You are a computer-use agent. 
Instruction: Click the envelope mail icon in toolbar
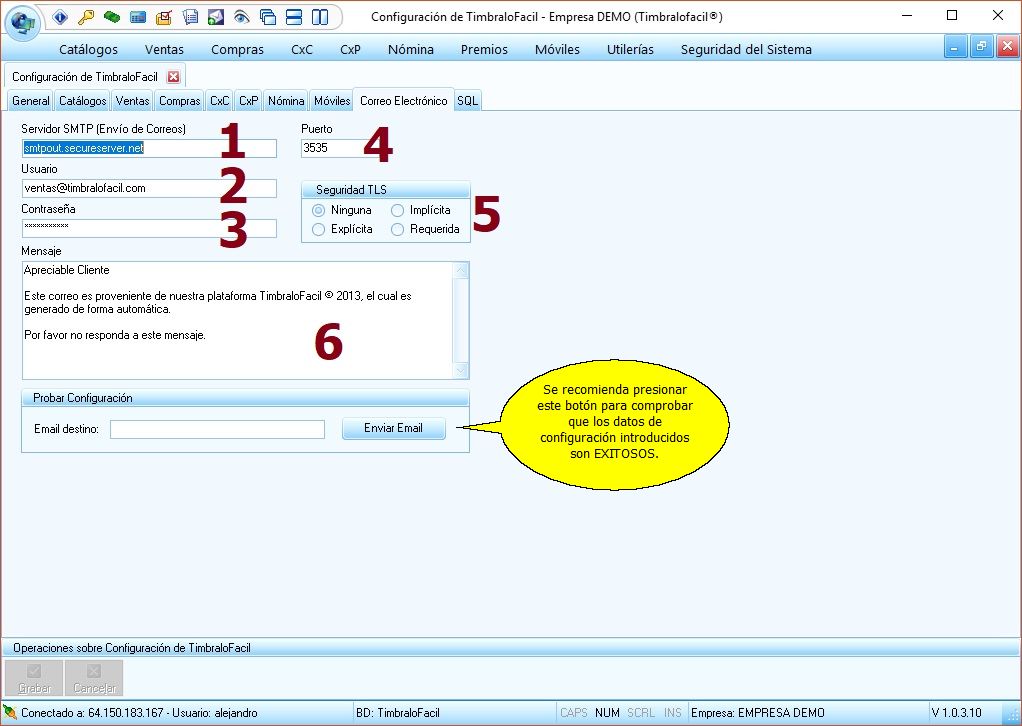tap(216, 17)
